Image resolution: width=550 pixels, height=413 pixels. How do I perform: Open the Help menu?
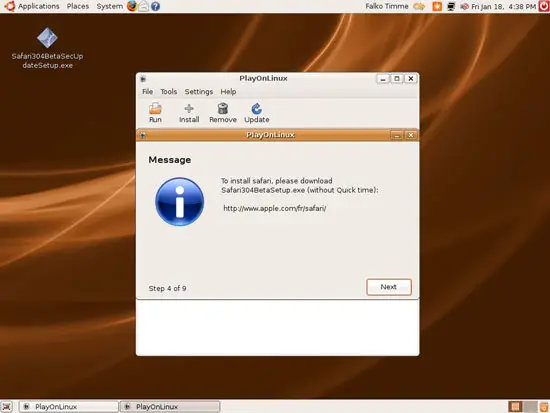(228, 92)
